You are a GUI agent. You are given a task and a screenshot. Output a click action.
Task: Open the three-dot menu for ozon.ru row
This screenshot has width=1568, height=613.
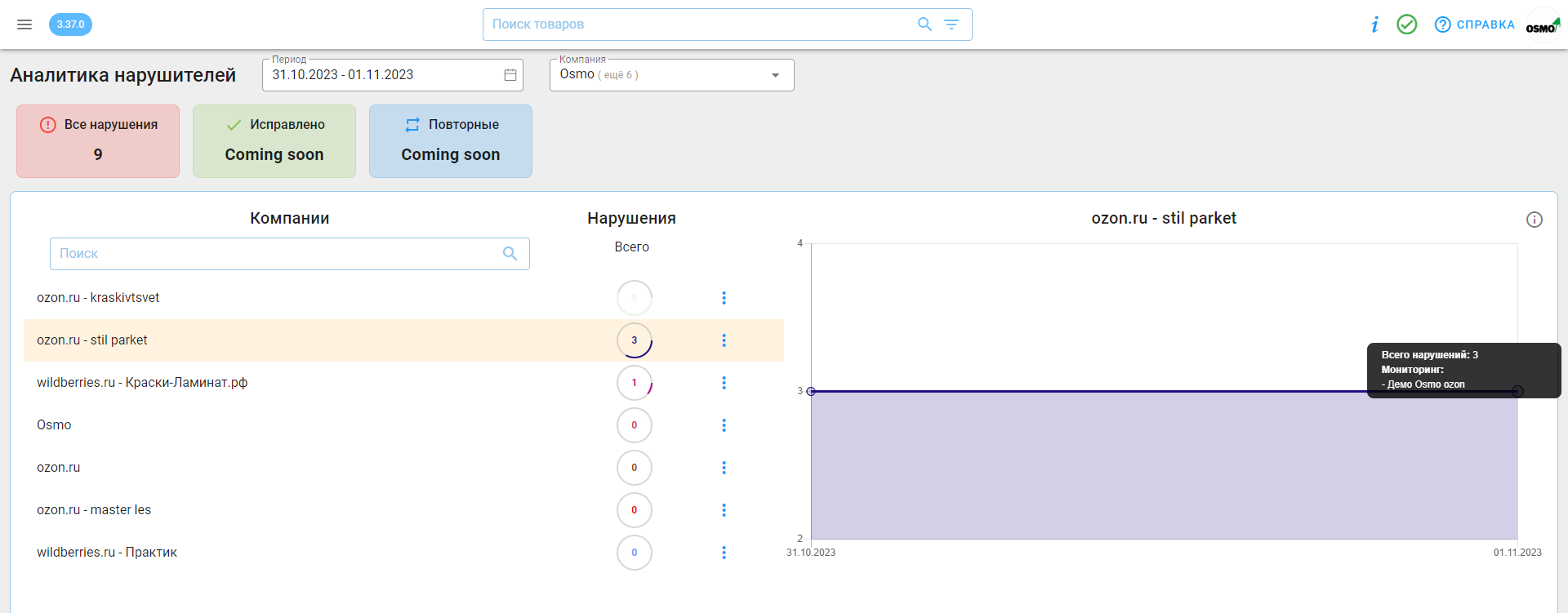click(x=724, y=468)
